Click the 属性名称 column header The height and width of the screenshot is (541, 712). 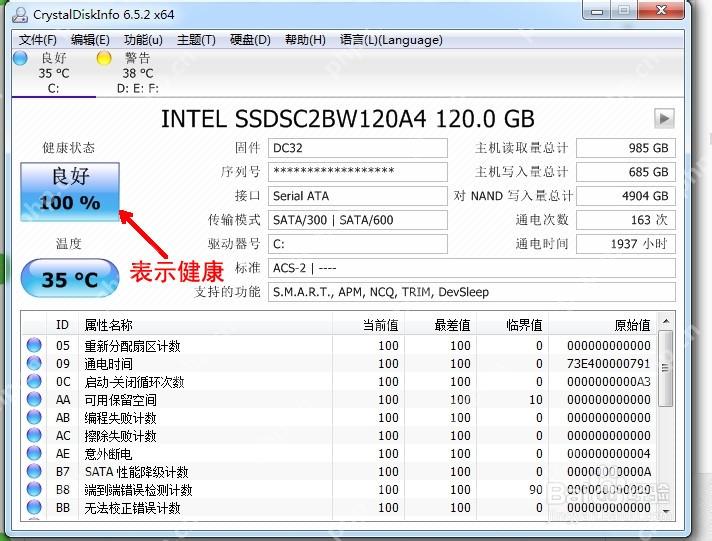[205, 325]
